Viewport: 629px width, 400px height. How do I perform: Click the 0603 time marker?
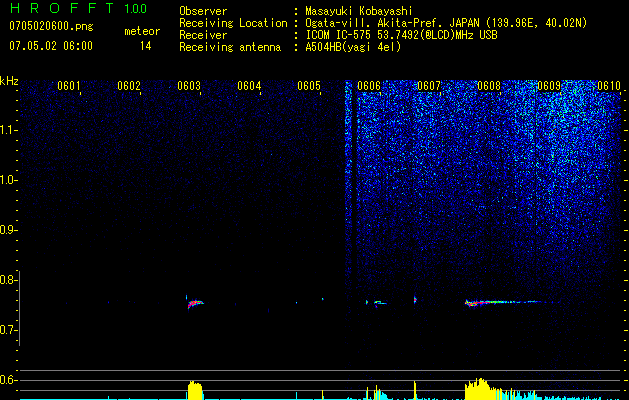tap(189, 86)
